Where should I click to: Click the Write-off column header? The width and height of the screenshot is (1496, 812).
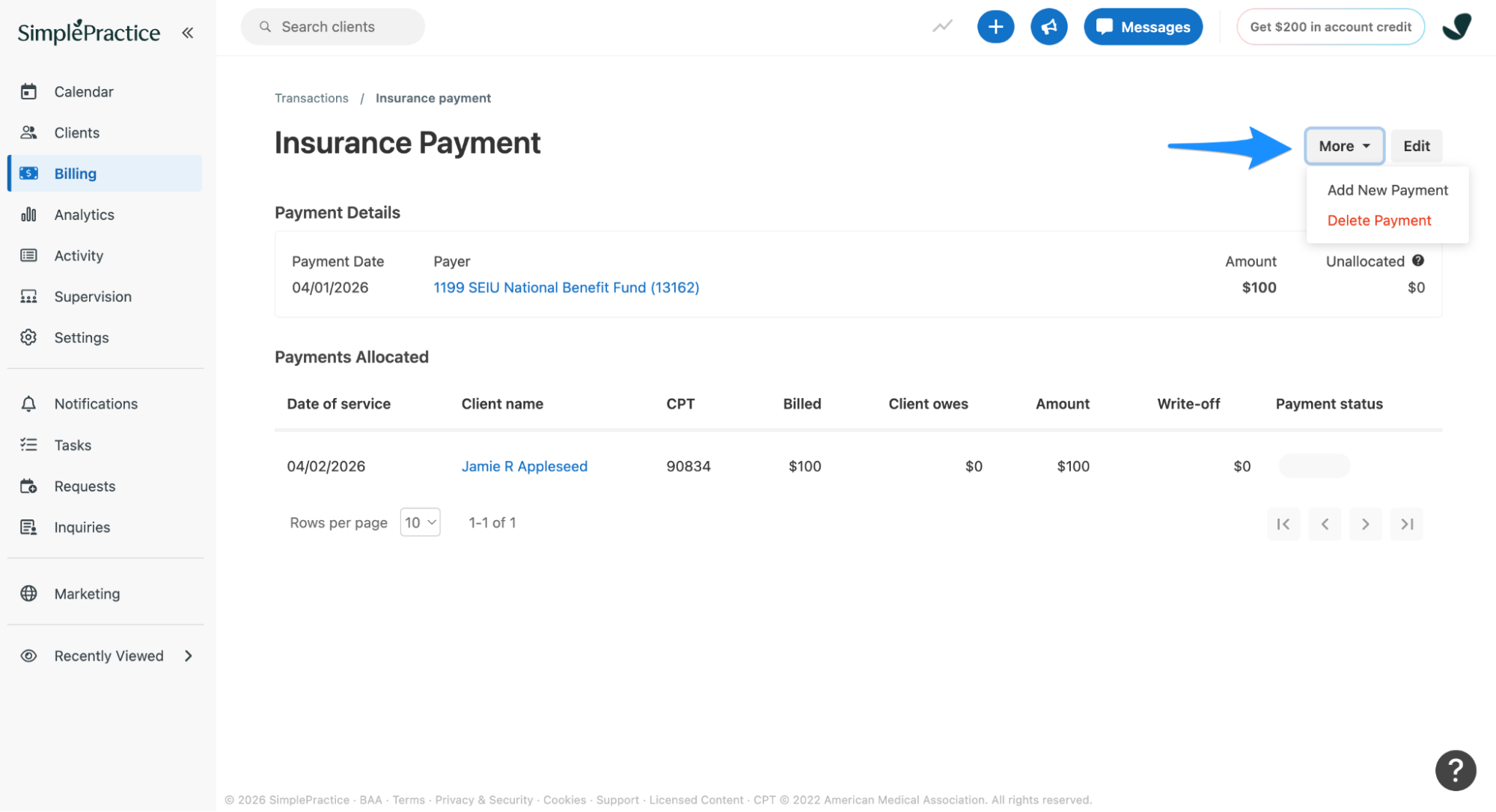pos(1188,403)
